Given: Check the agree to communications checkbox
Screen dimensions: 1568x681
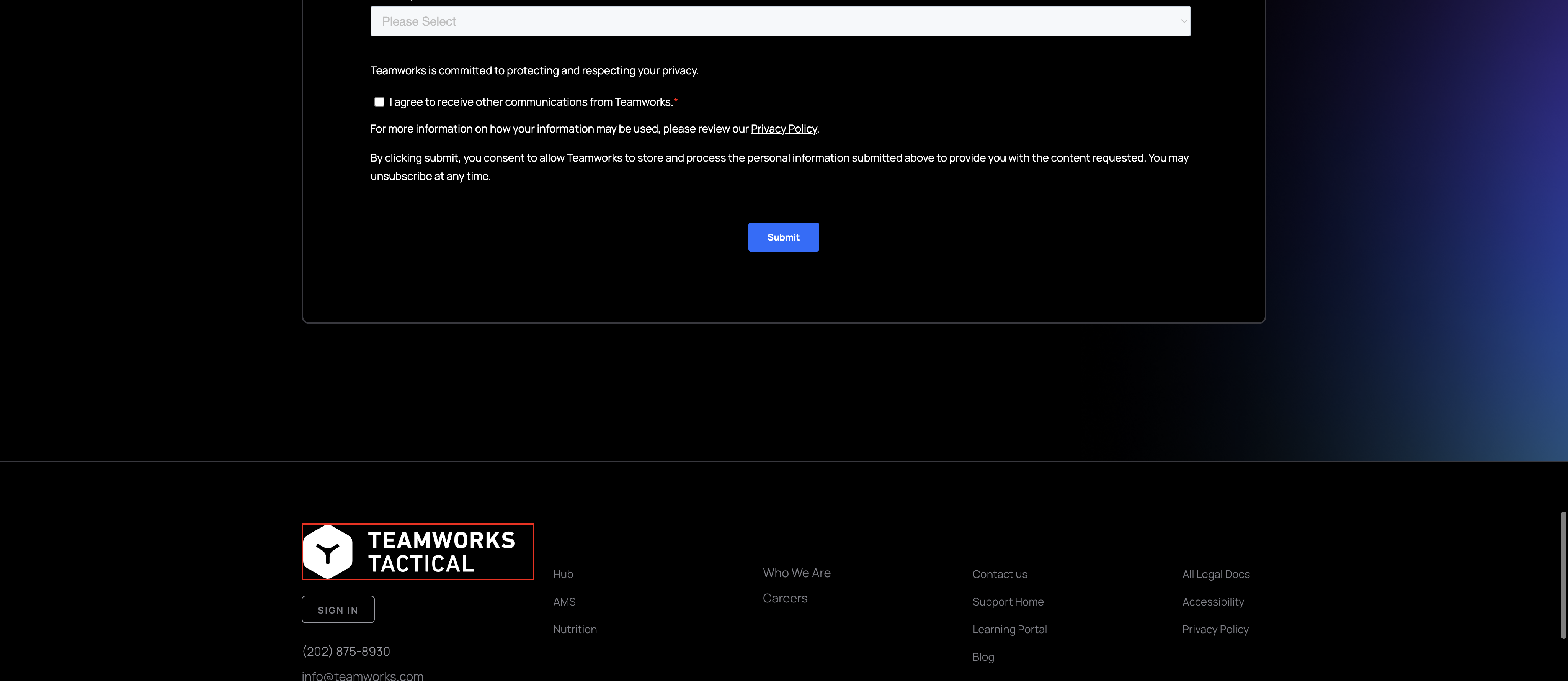Looking at the screenshot, I should [379, 102].
